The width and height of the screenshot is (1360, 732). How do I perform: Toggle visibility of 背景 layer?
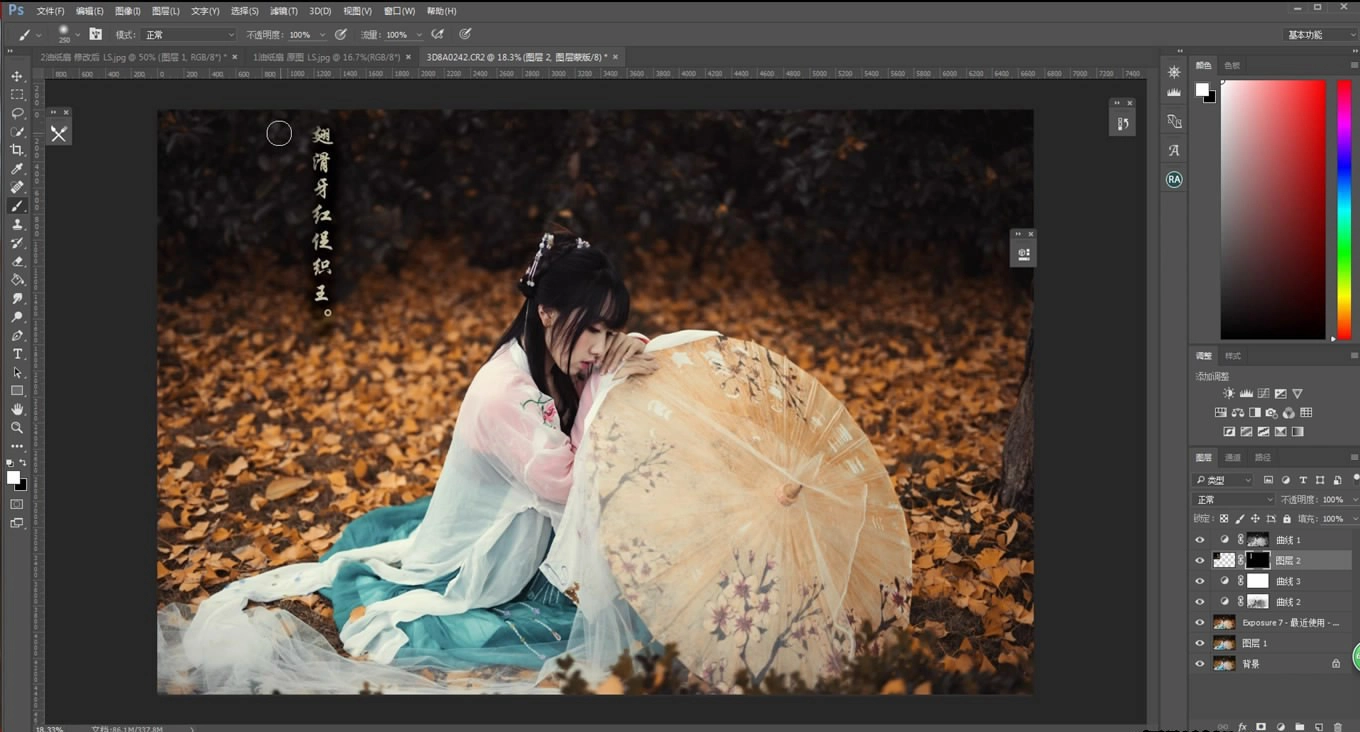tap(1200, 664)
